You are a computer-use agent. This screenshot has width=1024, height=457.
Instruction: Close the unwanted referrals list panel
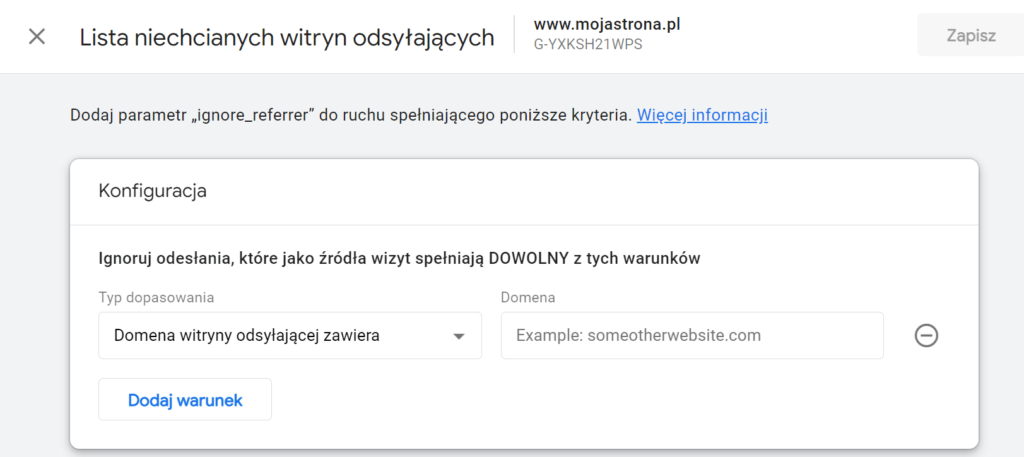[37, 37]
